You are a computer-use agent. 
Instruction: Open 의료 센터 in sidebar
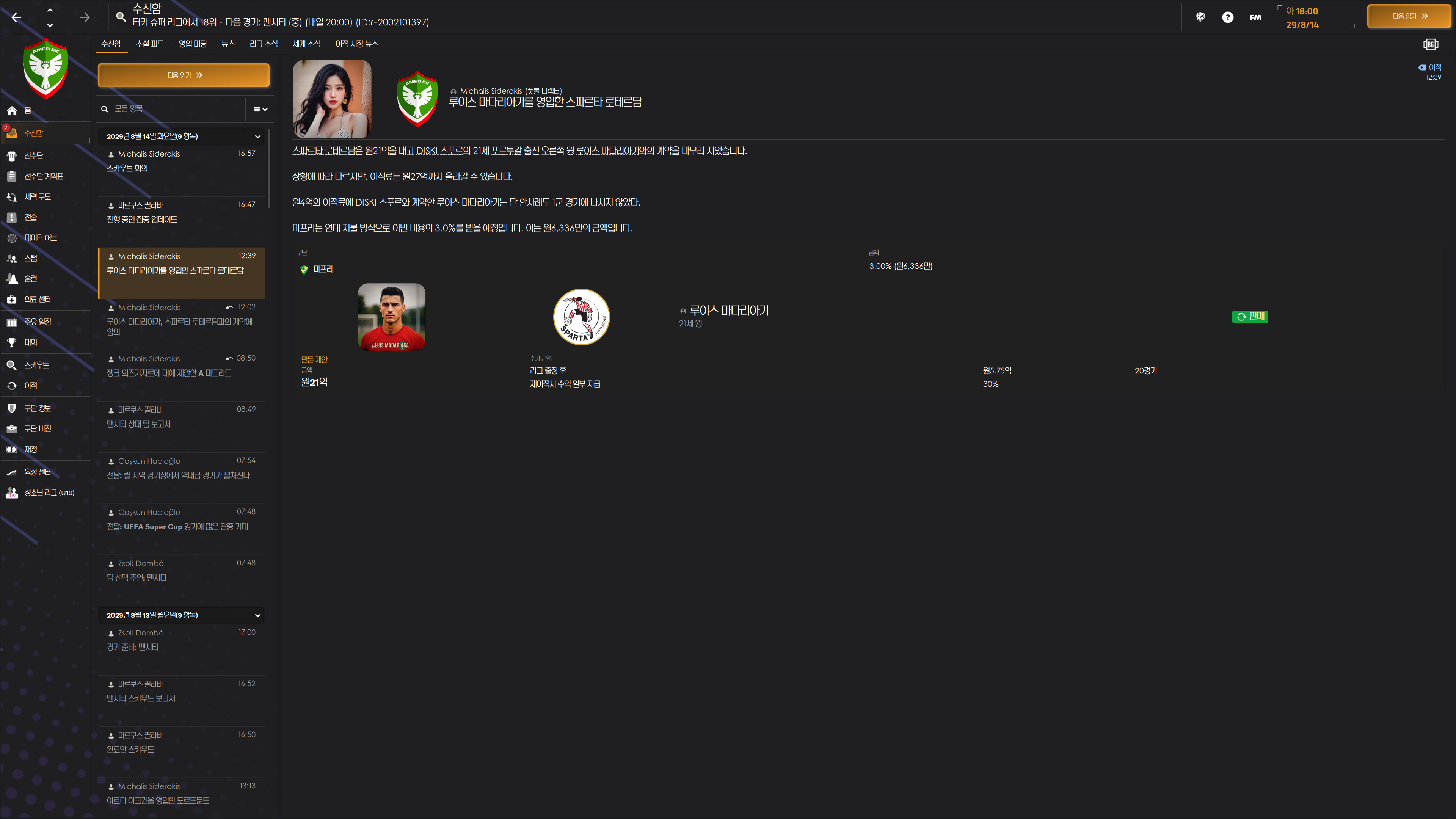(37, 299)
